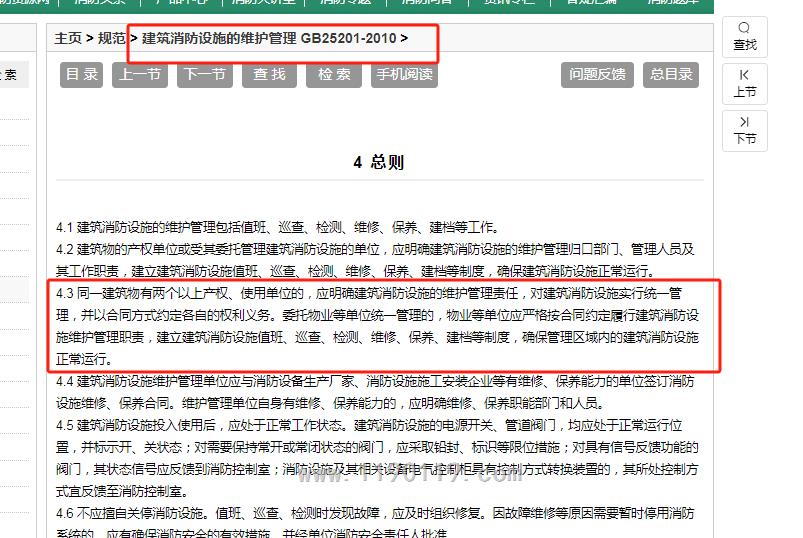Go to 主页 in the breadcrumb
Screen dimensions: 803x538
tap(68, 39)
